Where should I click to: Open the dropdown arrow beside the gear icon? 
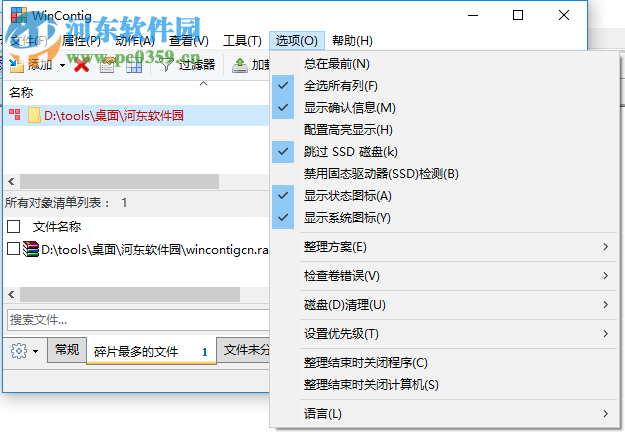click(x=35, y=351)
